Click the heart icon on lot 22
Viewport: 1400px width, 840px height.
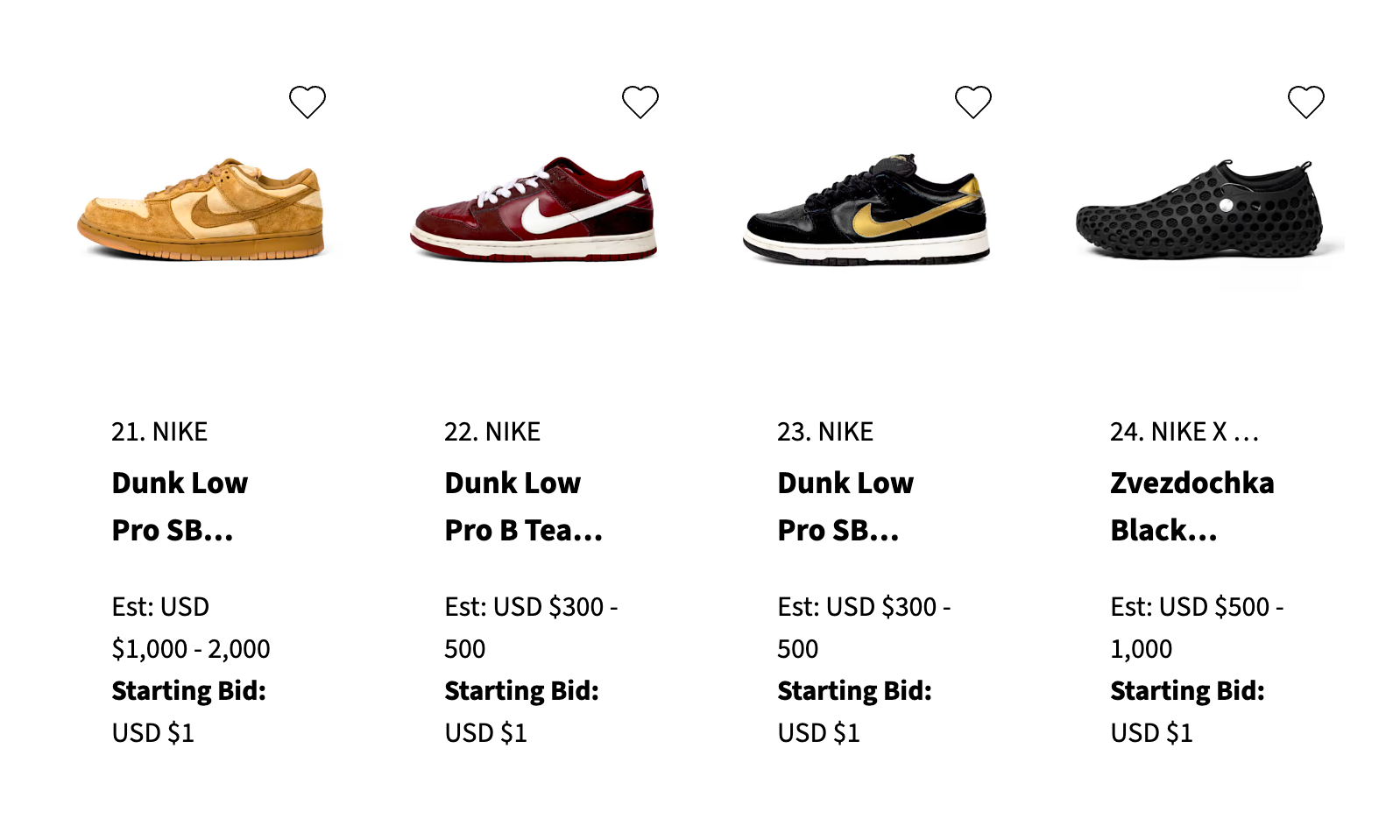(x=640, y=102)
